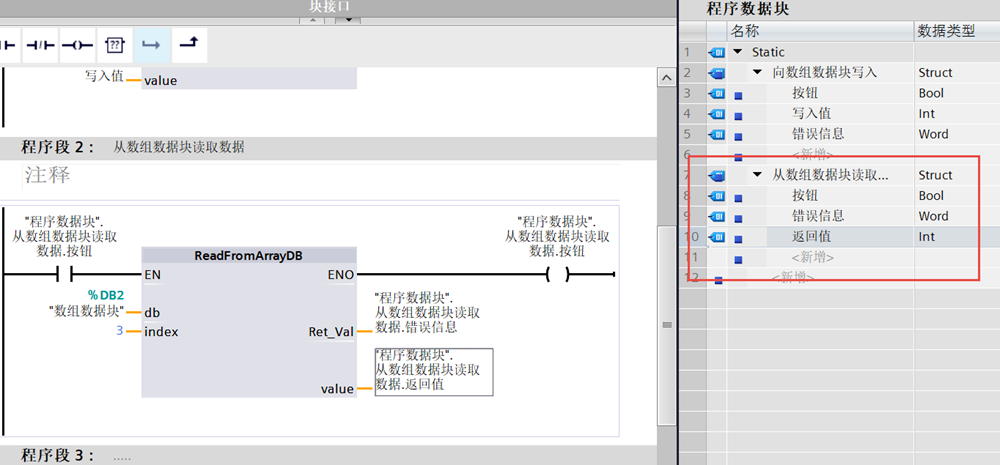This screenshot has width=1000, height=465.
Task: Click the index input value 3
Action: click(119, 331)
